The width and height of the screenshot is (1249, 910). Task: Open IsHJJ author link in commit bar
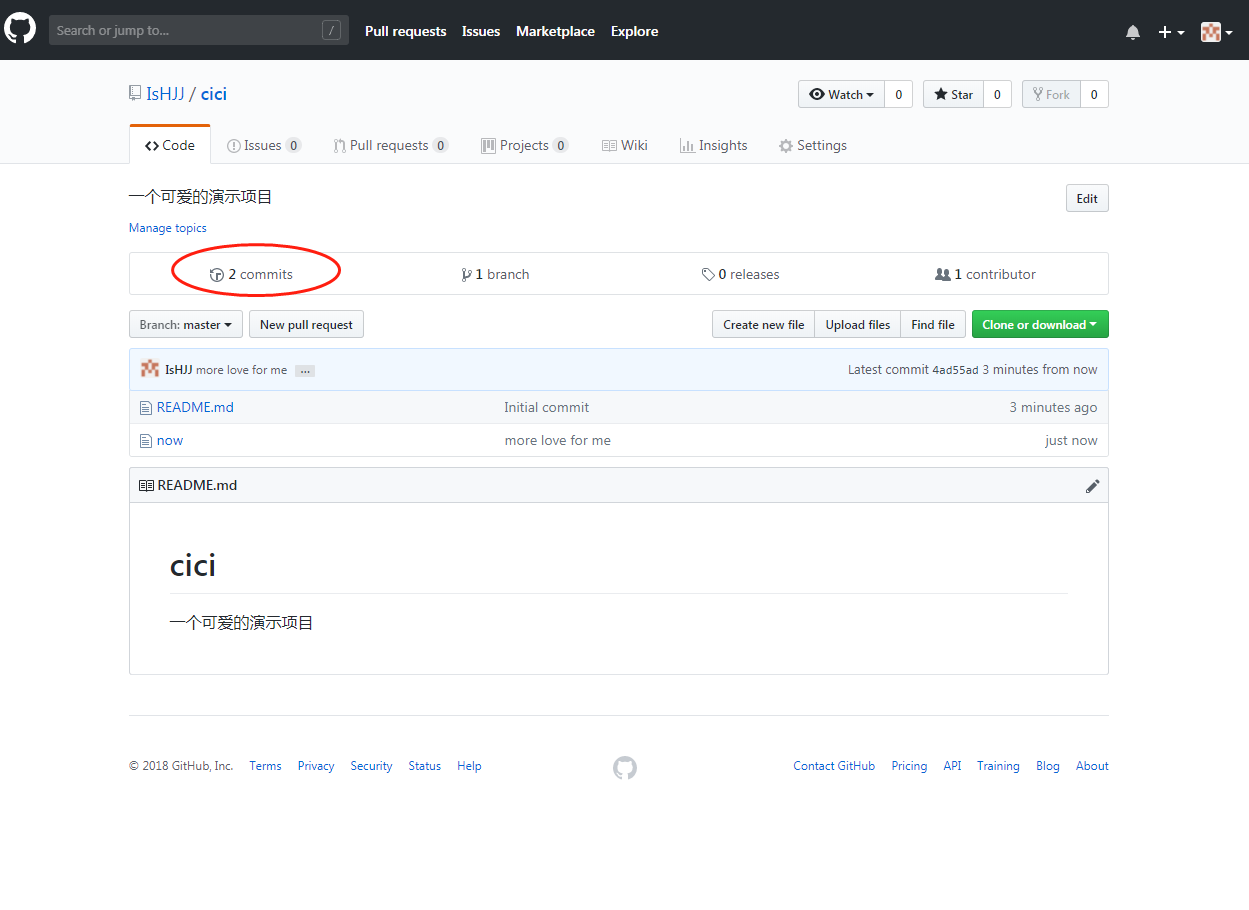pyautogui.click(x=178, y=370)
